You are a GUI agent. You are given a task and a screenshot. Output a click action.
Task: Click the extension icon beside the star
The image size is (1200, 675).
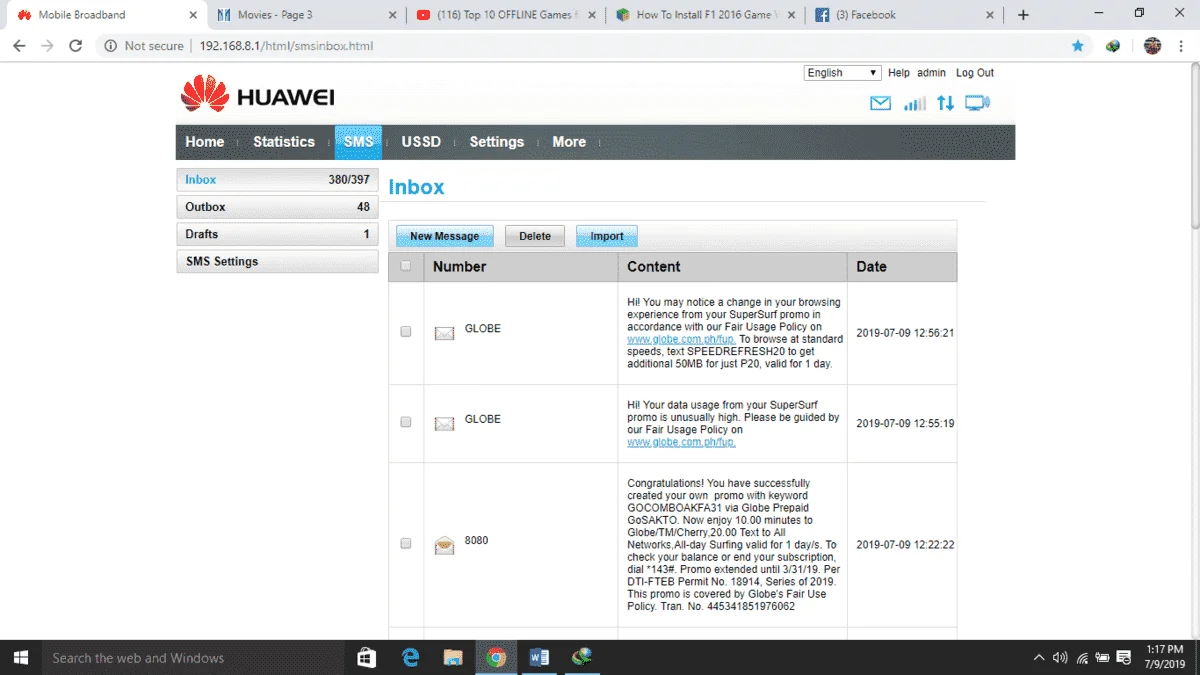[x=1113, y=46]
